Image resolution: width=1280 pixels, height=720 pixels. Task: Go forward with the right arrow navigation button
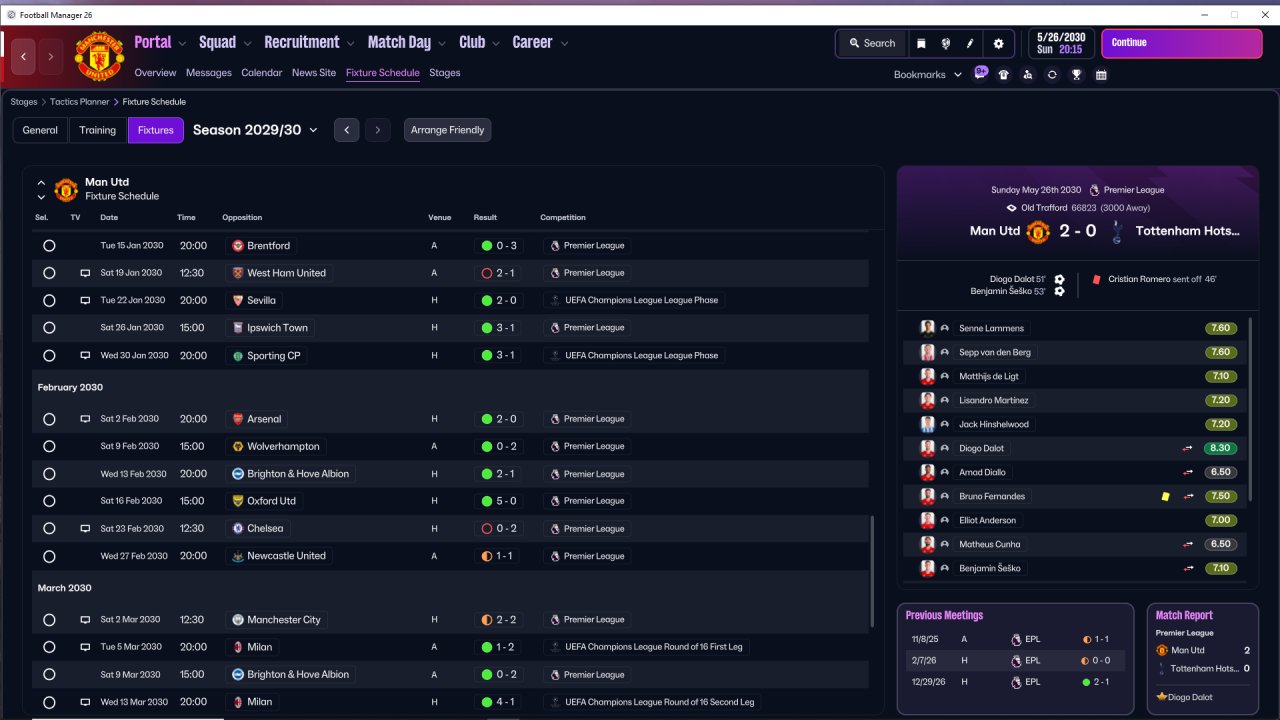point(51,57)
